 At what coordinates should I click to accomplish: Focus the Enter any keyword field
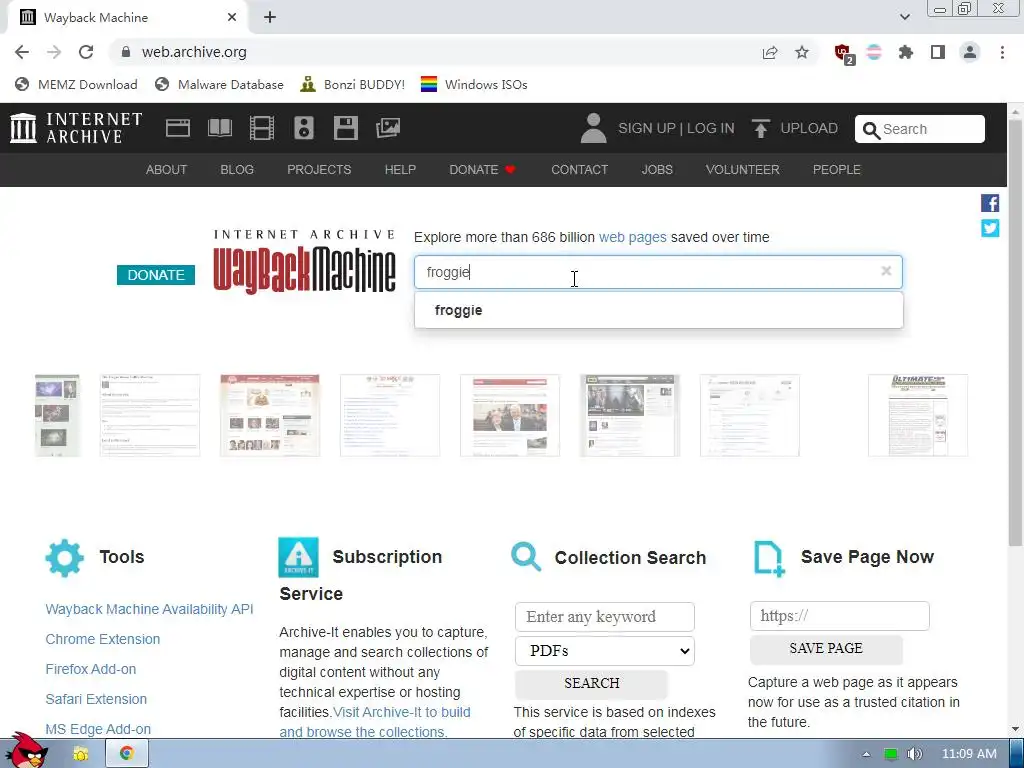pyautogui.click(x=605, y=616)
